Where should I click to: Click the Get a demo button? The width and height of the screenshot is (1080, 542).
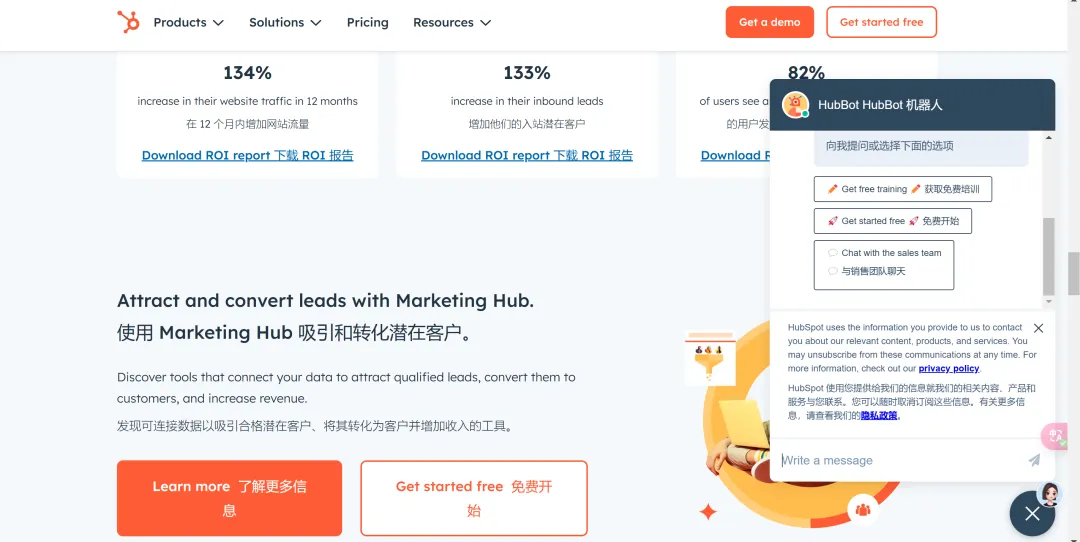click(x=769, y=22)
